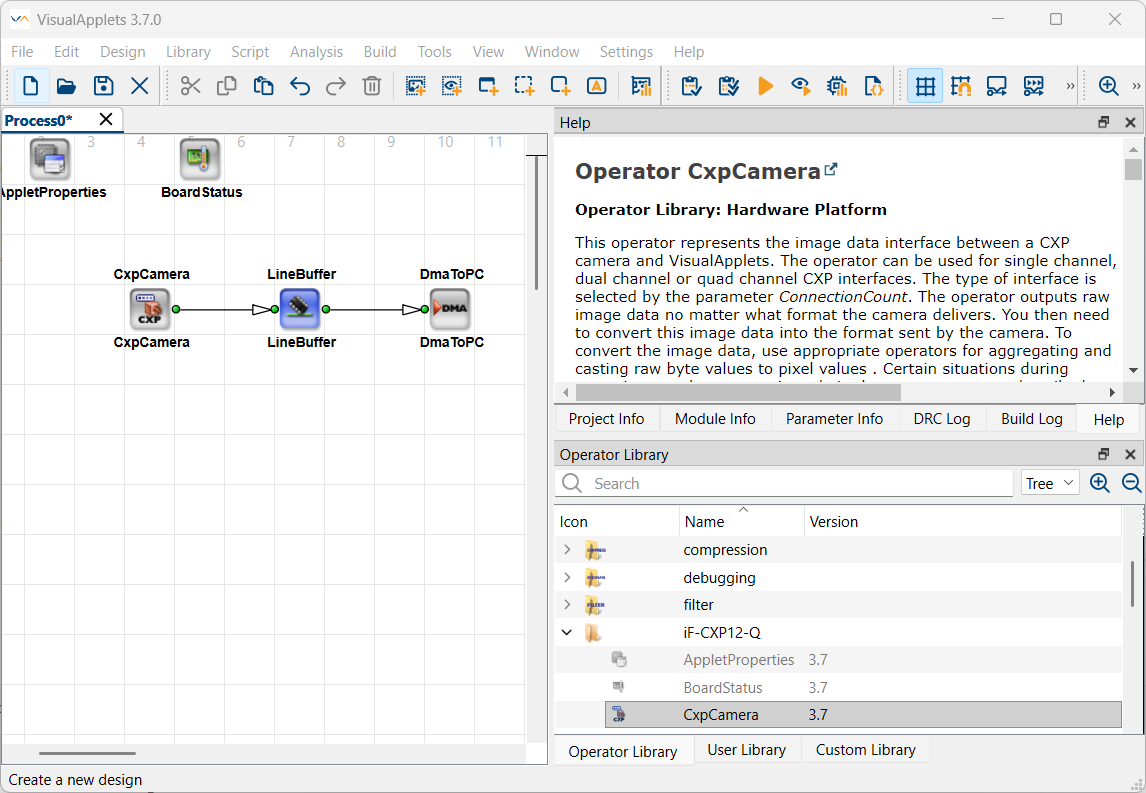This screenshot has height=793, width=1146.
Task: Zoom out the Operator Library list
Action: (x=1131, y=482)
